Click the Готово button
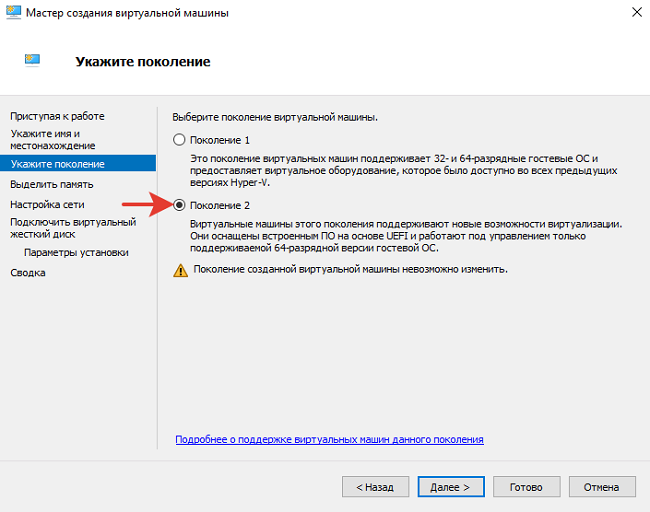Image resolution: width=650 pixels, height=512 pixels. tap(526, 487)
